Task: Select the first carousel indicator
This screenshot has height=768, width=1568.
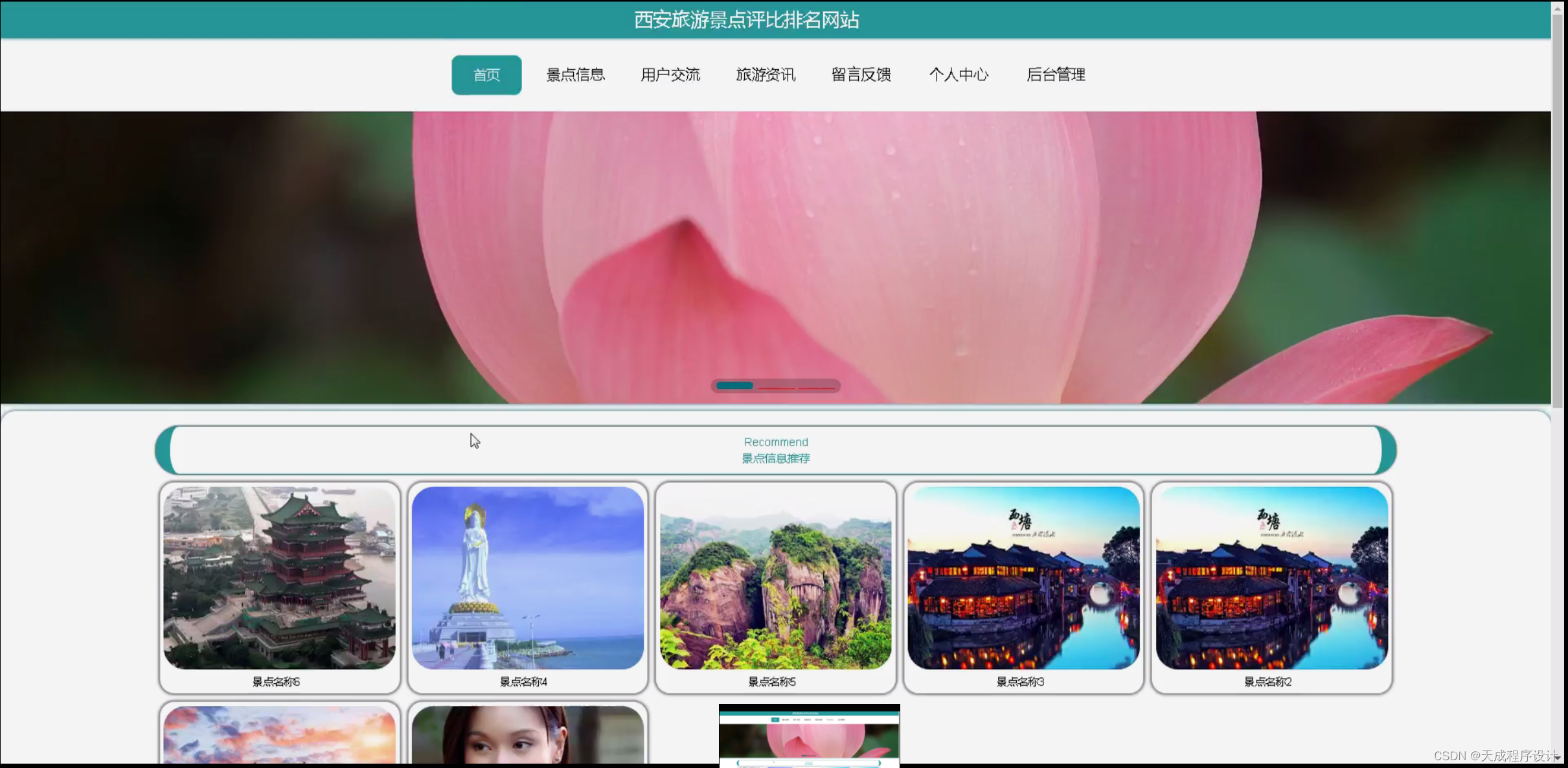Action: [734, 385]
